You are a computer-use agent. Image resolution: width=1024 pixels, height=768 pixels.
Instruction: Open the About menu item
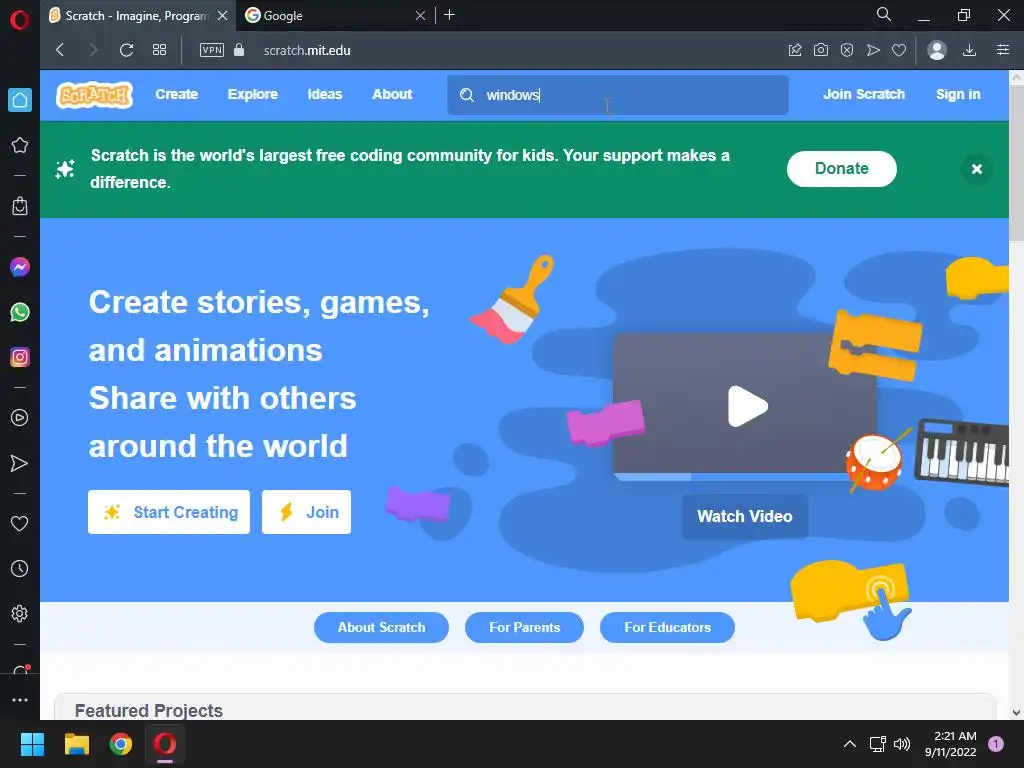click(x=392, y=94)
